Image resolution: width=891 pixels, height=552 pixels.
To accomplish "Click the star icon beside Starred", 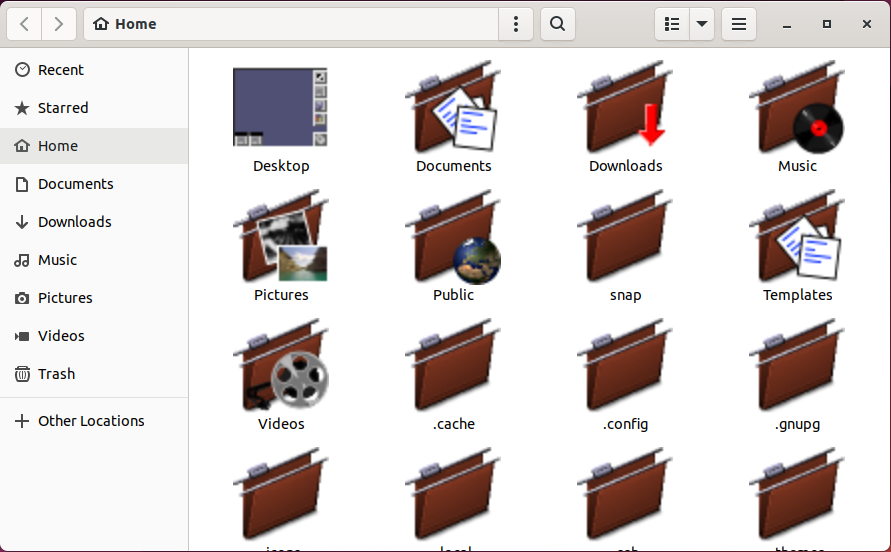I will (22, 108).
